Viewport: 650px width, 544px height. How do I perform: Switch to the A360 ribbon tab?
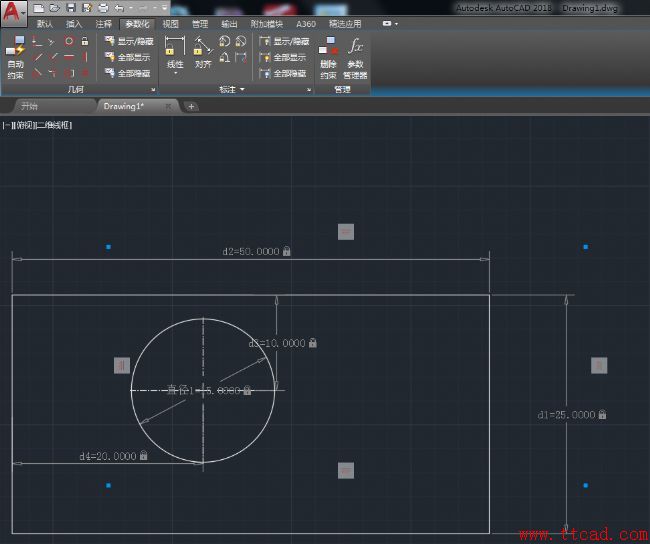pyautogui.click(x=306, y=24)
